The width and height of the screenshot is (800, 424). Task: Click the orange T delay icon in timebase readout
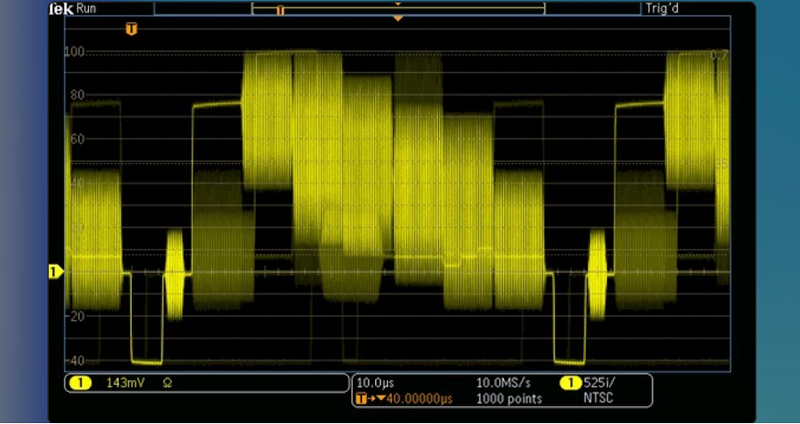(362, 399)
